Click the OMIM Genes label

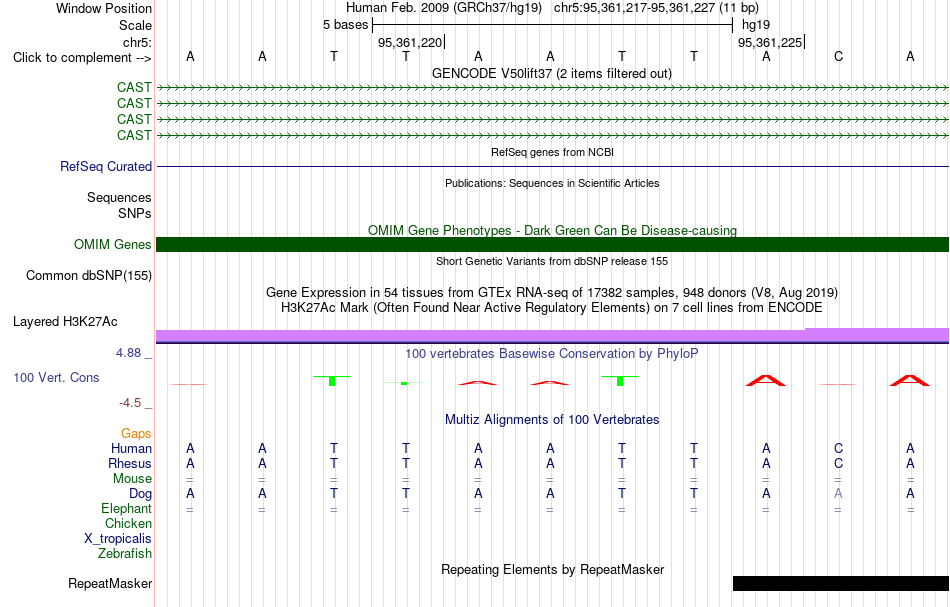(x=112, y=244)
